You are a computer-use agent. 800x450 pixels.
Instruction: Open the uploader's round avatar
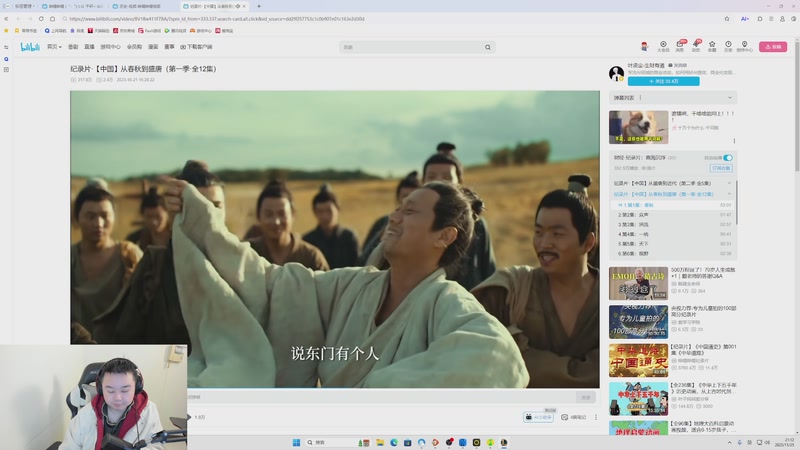click(616, 73)
